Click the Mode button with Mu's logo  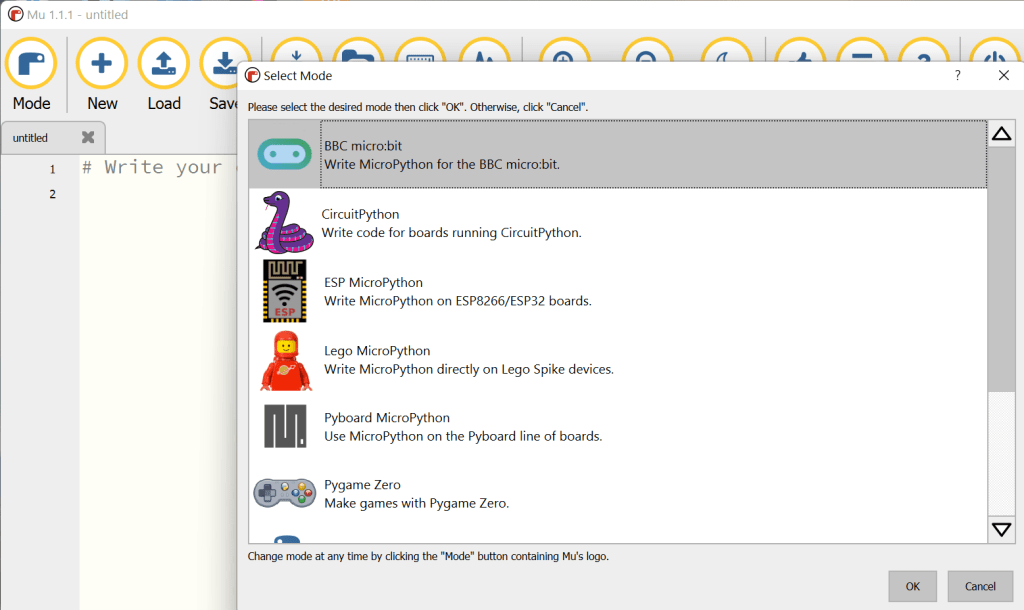pos(31,75)
